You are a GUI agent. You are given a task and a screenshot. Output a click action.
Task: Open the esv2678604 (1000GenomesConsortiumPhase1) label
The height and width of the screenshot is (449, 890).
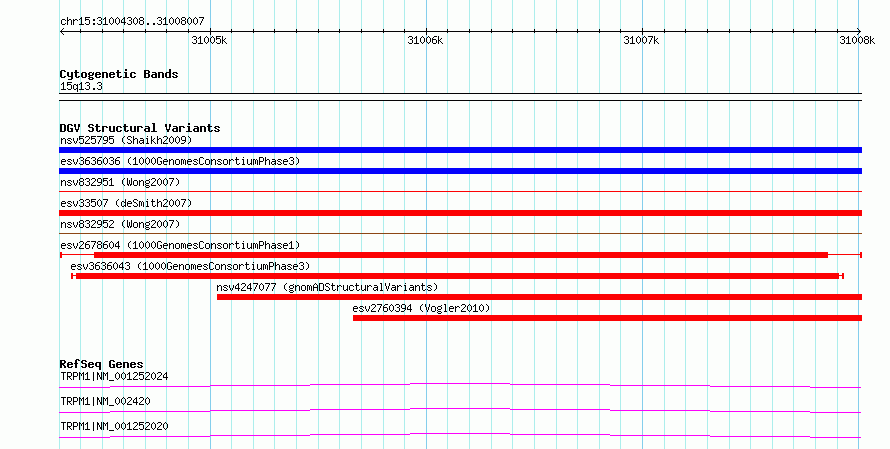pyautogui.click(x=180, y=245)
